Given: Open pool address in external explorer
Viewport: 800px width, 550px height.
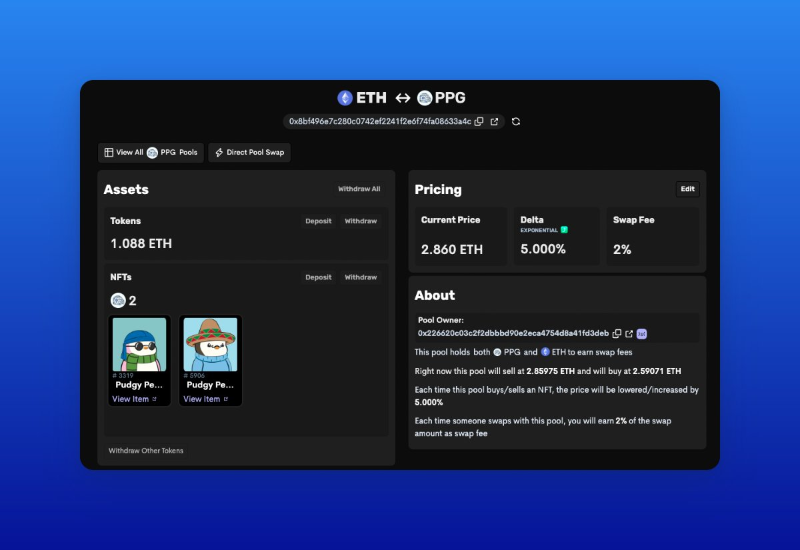Looking at the screenshot, I should pyautogui.click(x=494, y=121).
